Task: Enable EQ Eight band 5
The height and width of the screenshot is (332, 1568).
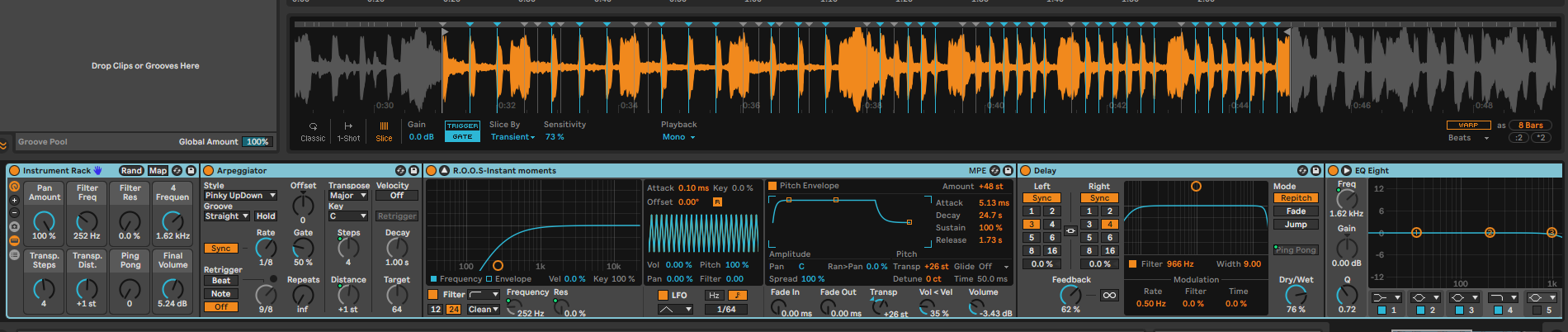Action: tap(1536, 311)
